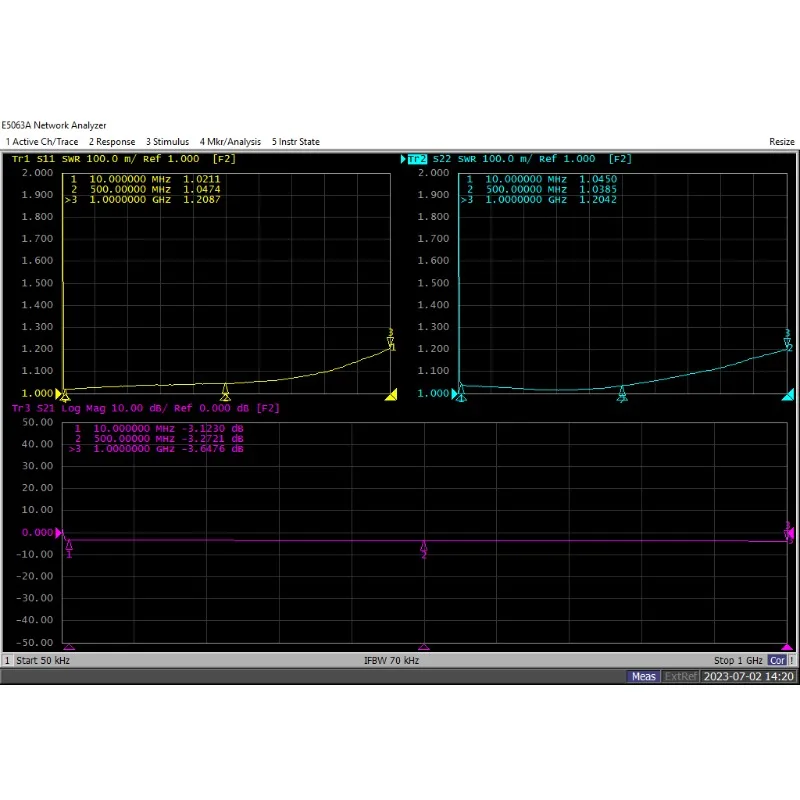Click the E5063A Network Analyzer title
This screenshot has height=800, width=800.
[x=54, y=126]
